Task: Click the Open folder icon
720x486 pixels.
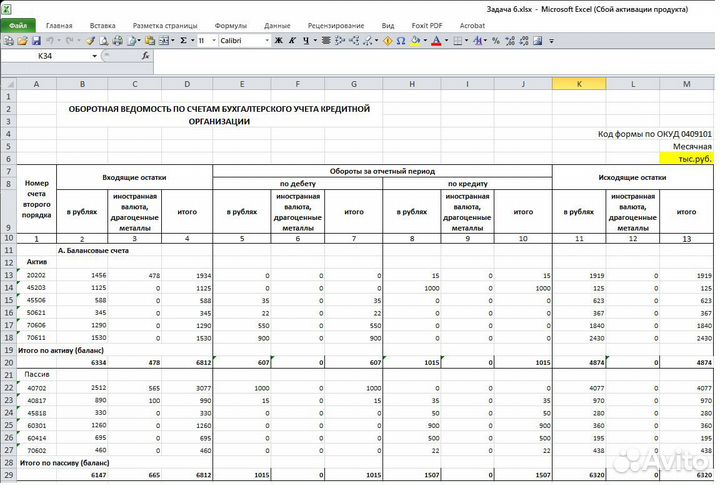Action: point(22,41)
